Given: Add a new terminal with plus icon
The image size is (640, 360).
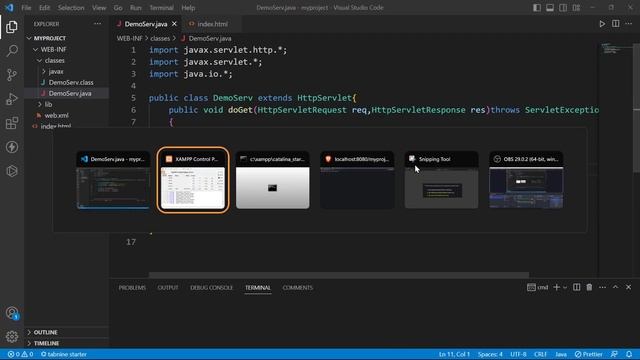Looking at the screenshot, I should (556, 287).
